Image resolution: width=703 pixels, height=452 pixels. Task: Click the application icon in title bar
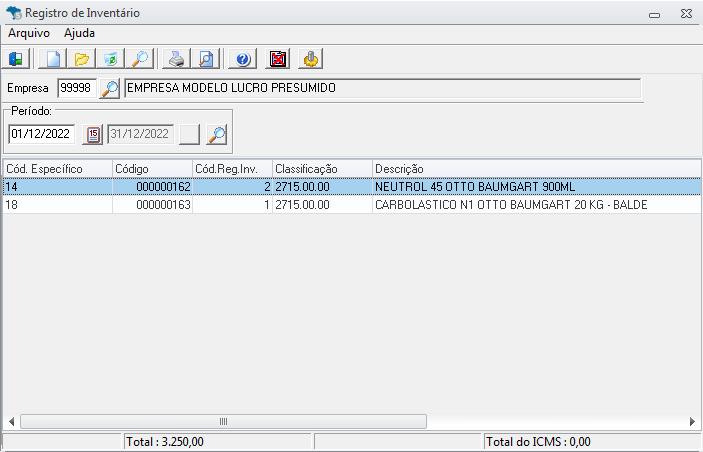tap(13, 13)
